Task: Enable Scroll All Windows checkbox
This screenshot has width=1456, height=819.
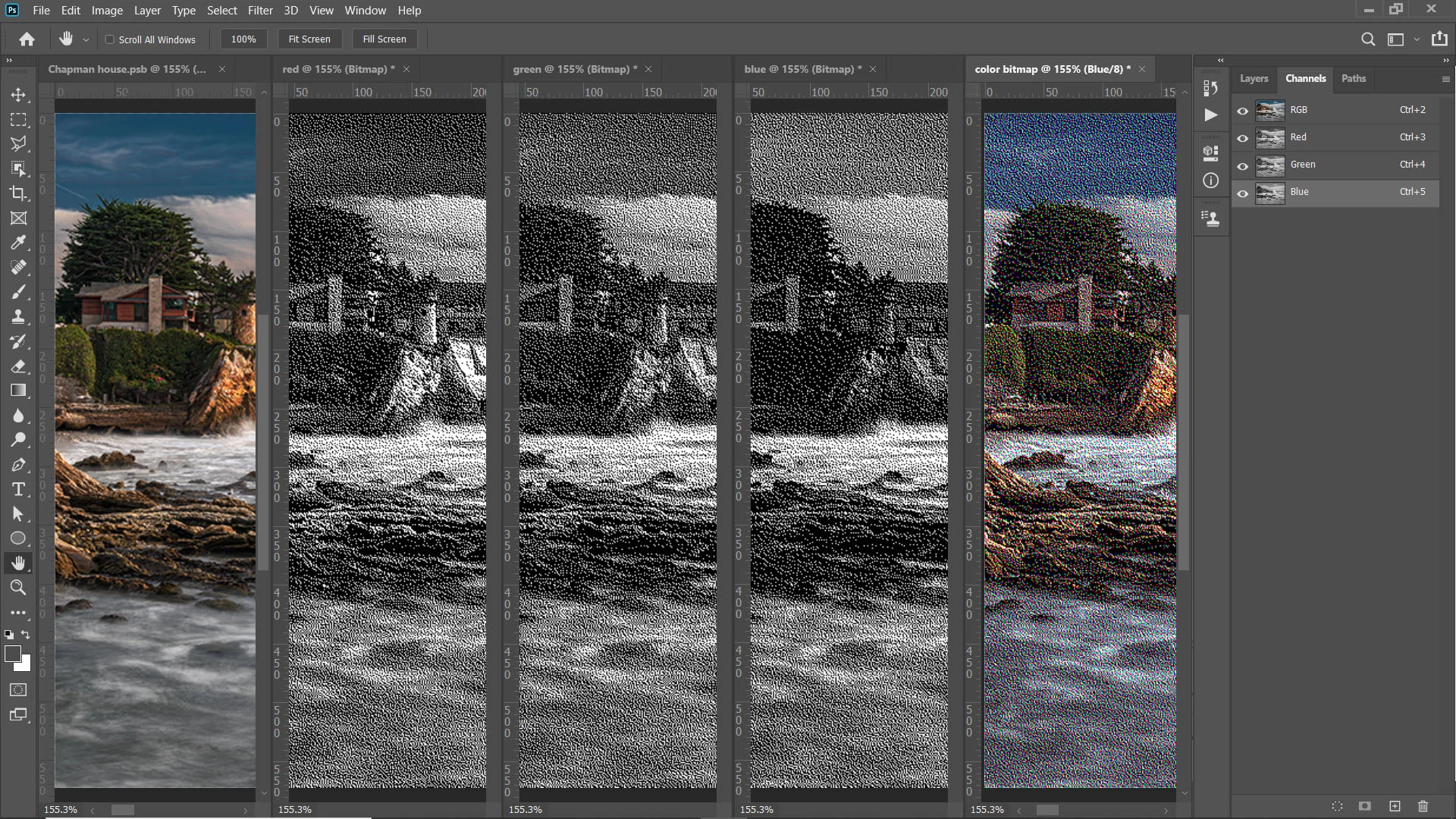Action: tap(110, 39)
